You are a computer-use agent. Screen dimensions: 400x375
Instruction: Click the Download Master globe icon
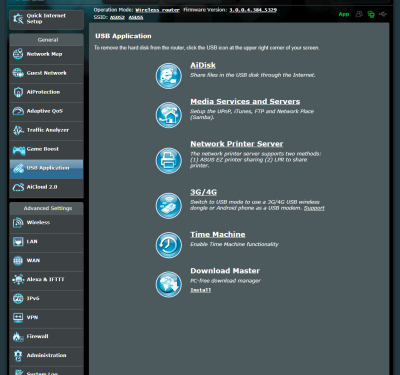click(169, 284)
